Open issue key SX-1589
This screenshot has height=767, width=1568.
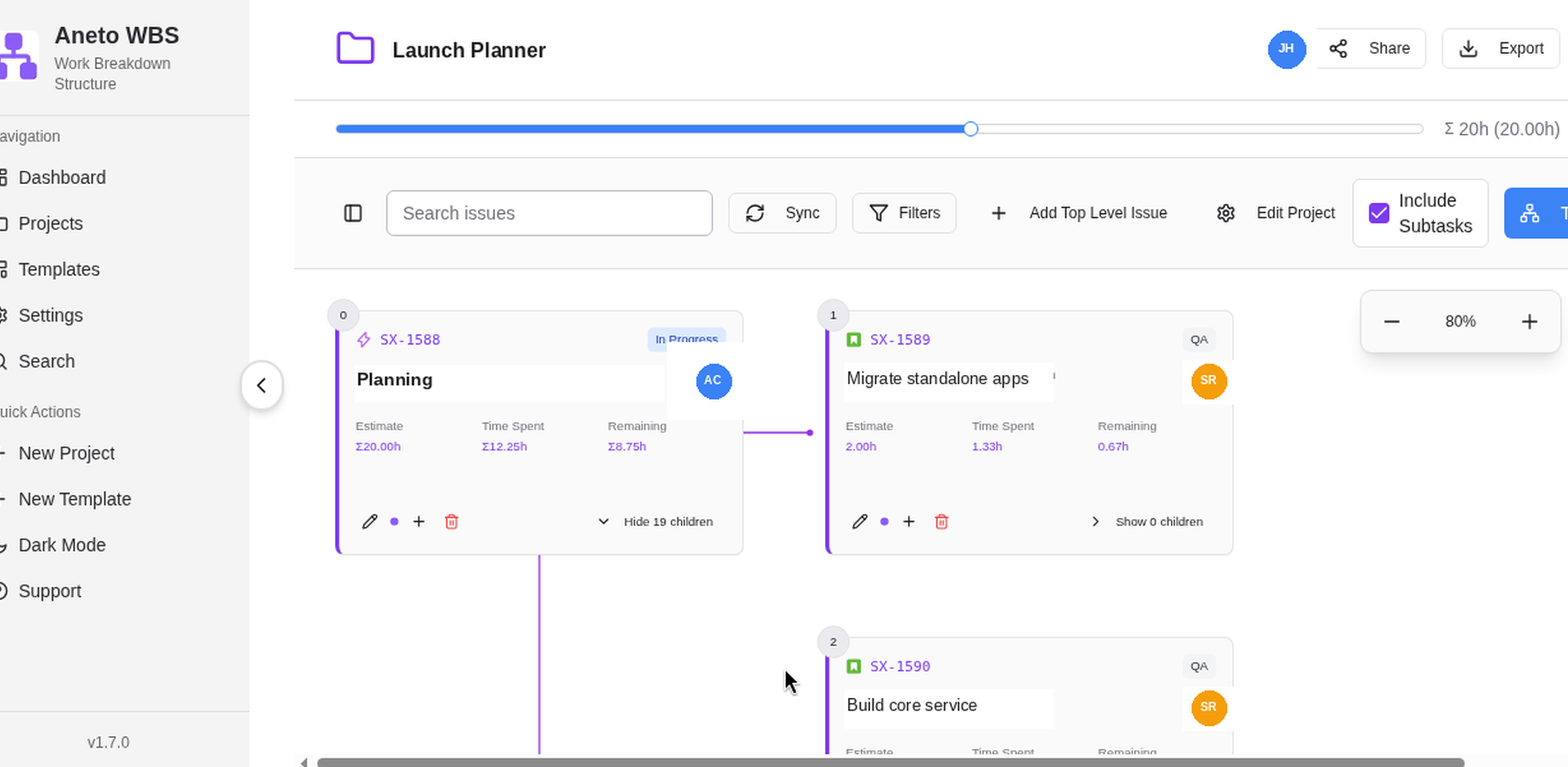click(900, 339)
